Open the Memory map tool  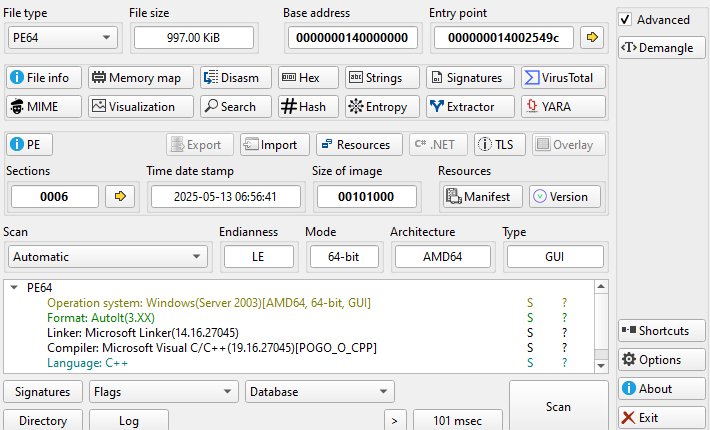coord(139,78)
